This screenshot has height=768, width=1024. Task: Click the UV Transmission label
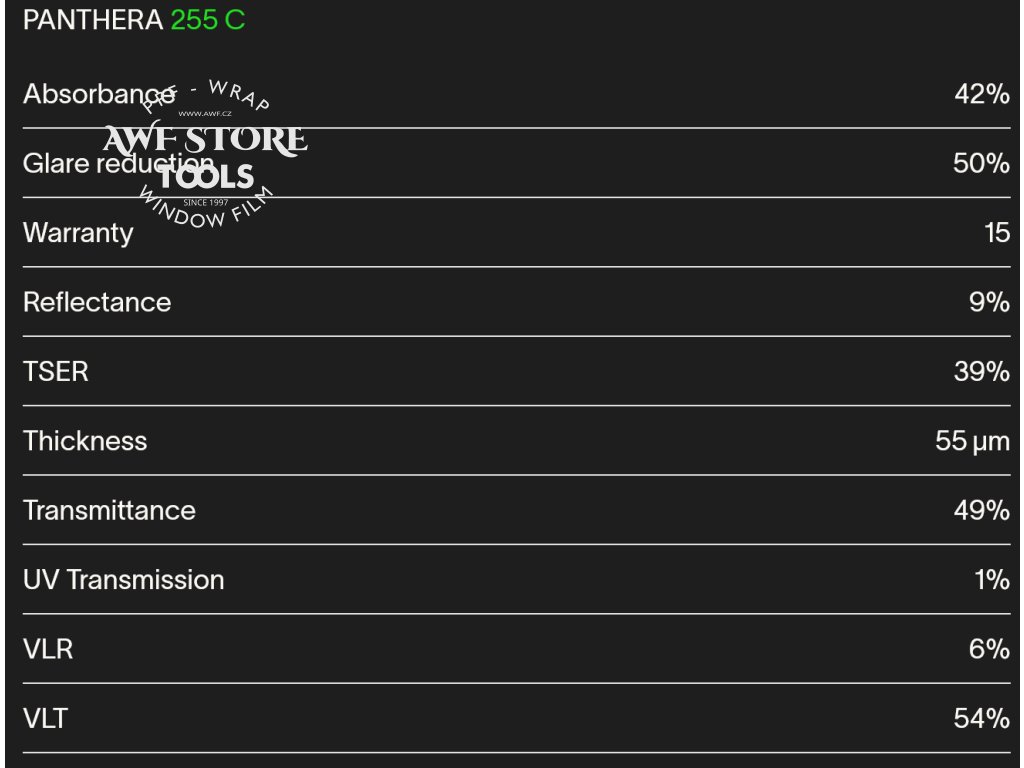tap(123, 580)
